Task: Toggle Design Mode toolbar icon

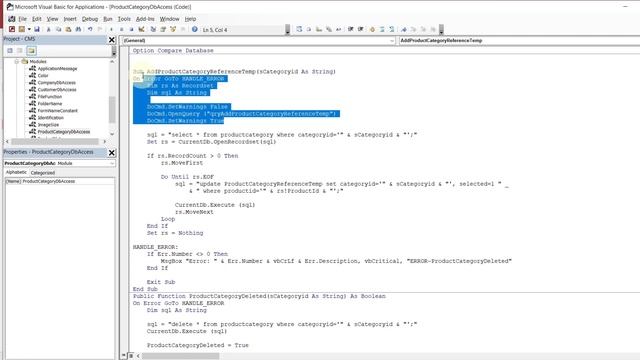Action: [141, 29]
